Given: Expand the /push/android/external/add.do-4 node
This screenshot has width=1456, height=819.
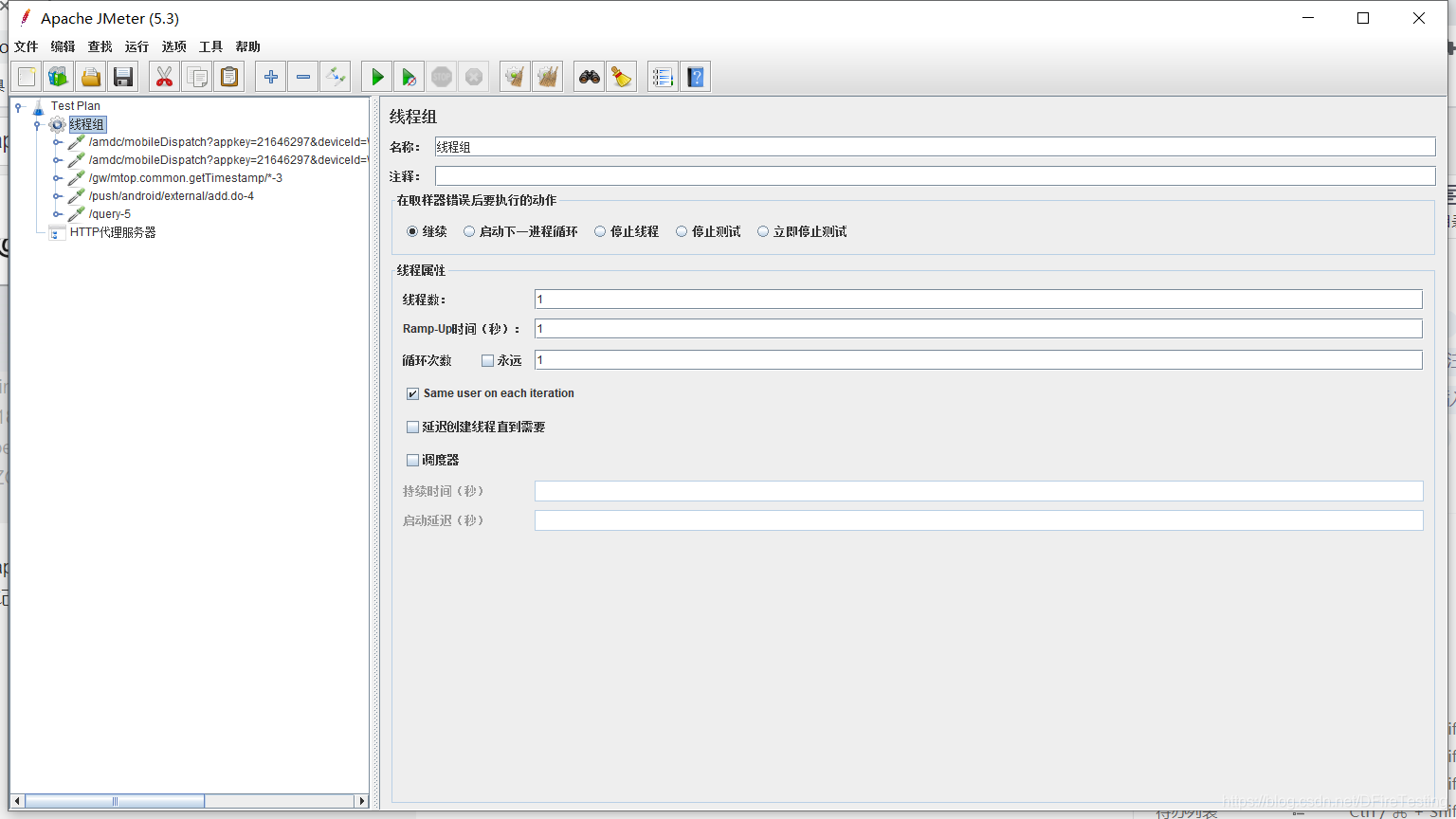Looking at the screenshot, I should [57, 196].
